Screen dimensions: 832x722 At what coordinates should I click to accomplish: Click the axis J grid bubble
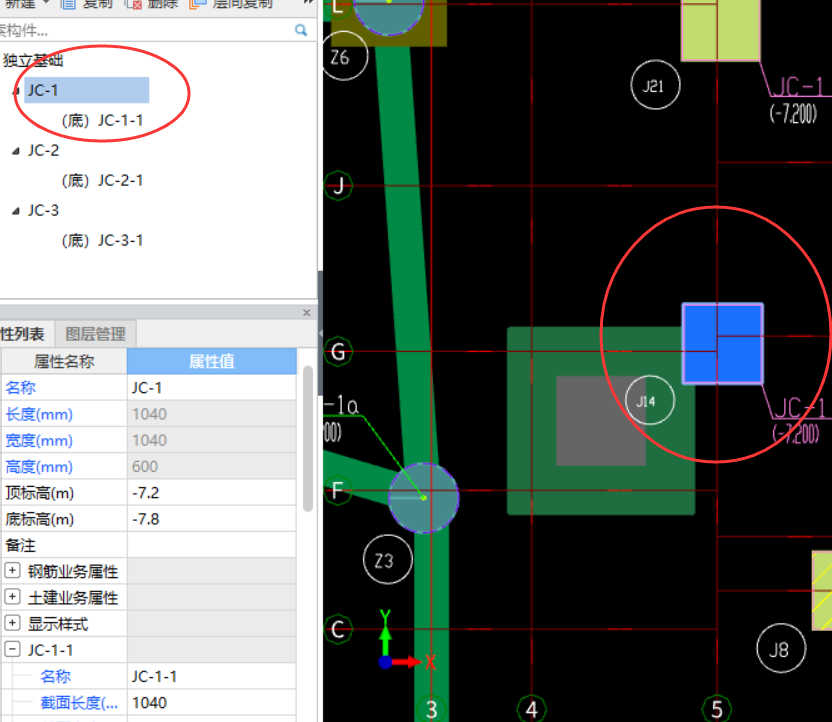(x=339, y=186)
